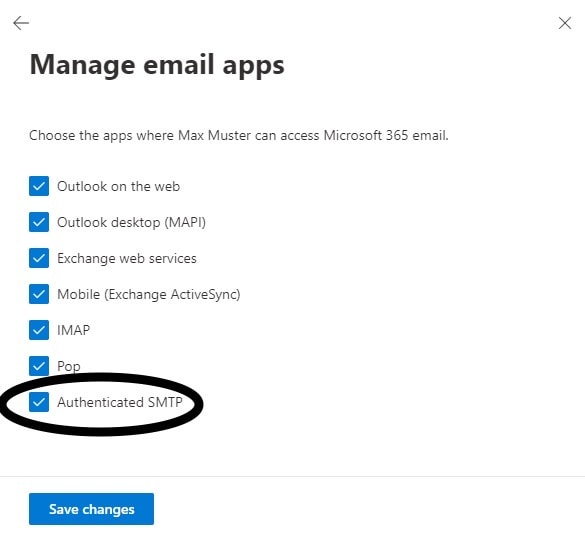Screen dimensions: 585x539
Task: Uncheck Outlook on the web checkbox
Action: coord(39,186)
